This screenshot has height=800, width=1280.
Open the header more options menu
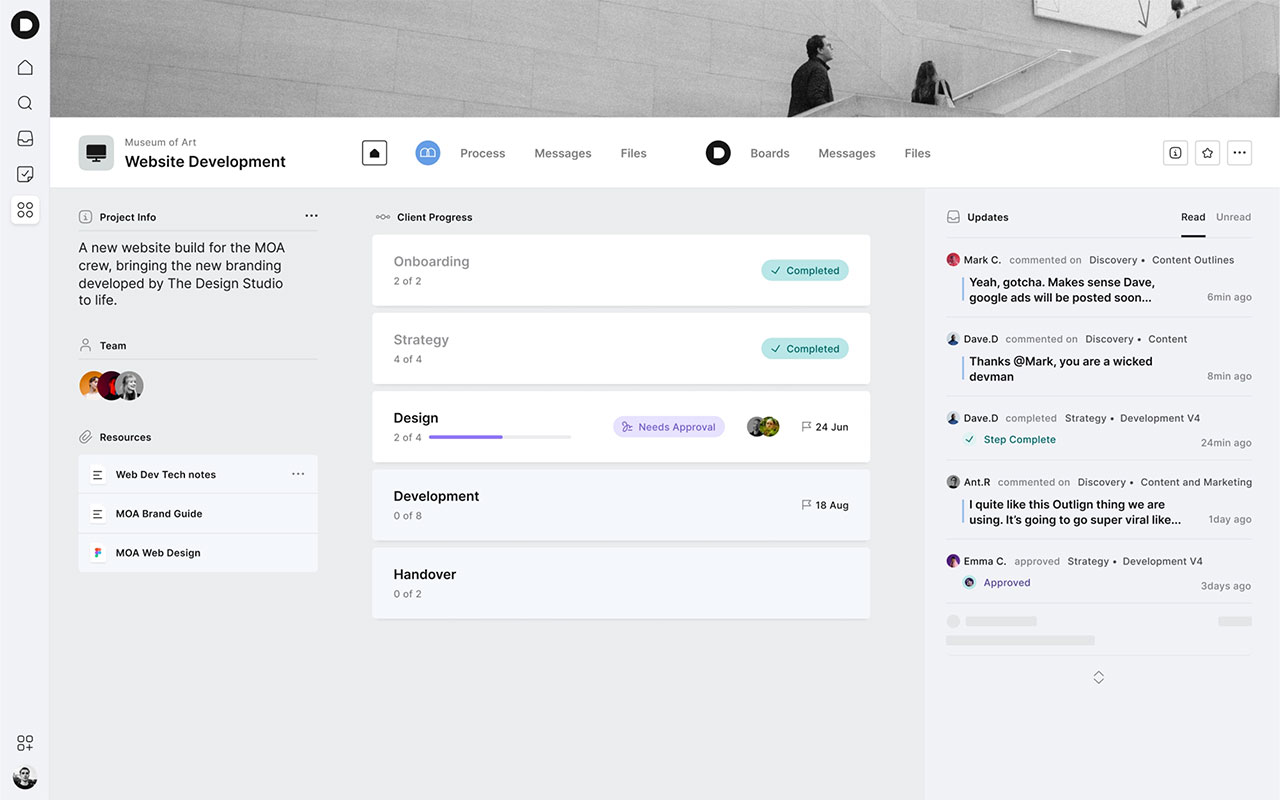pos(1240,153)
